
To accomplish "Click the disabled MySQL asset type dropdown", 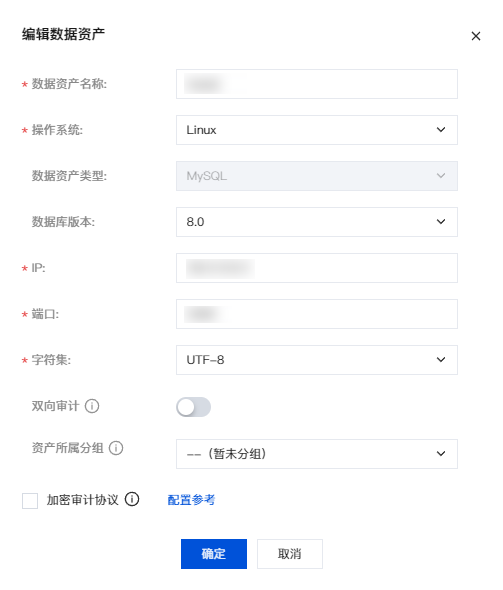I will (x=317, y=176).
